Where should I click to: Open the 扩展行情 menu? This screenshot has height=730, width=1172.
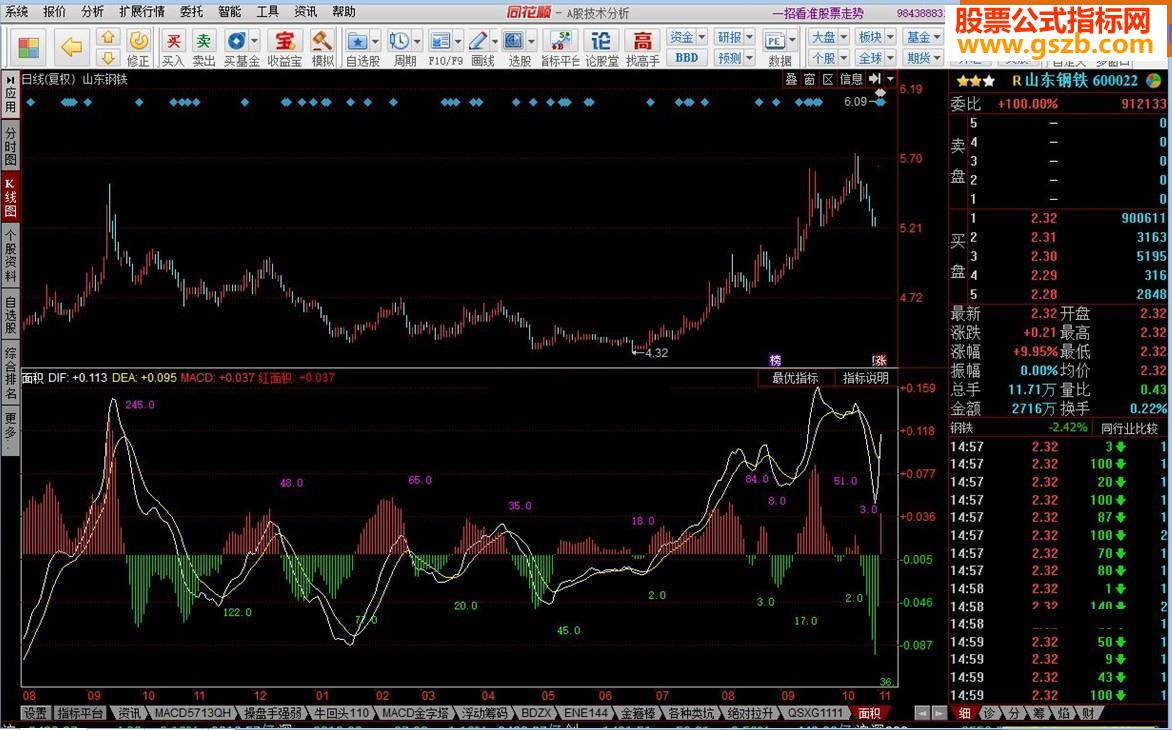tap(142, 11)
